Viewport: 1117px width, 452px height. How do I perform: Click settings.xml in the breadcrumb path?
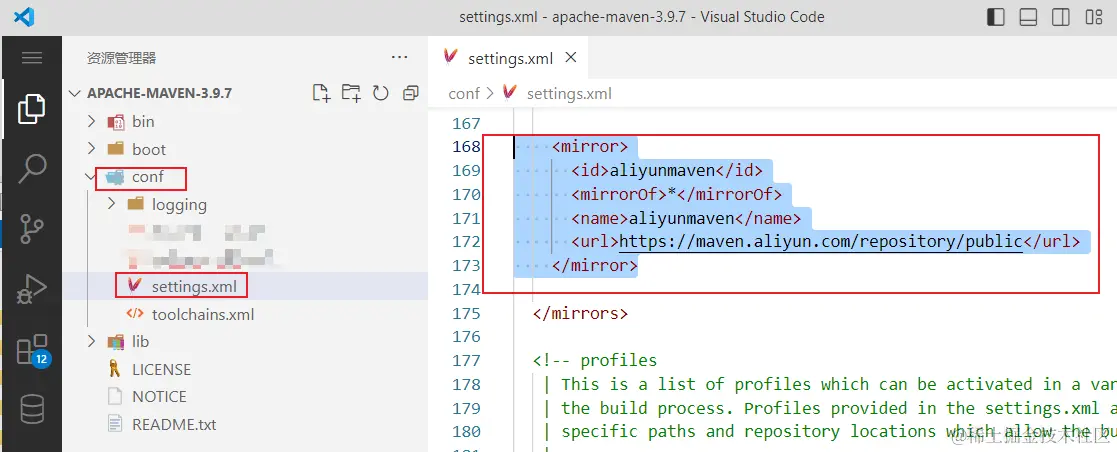(569, 93)
